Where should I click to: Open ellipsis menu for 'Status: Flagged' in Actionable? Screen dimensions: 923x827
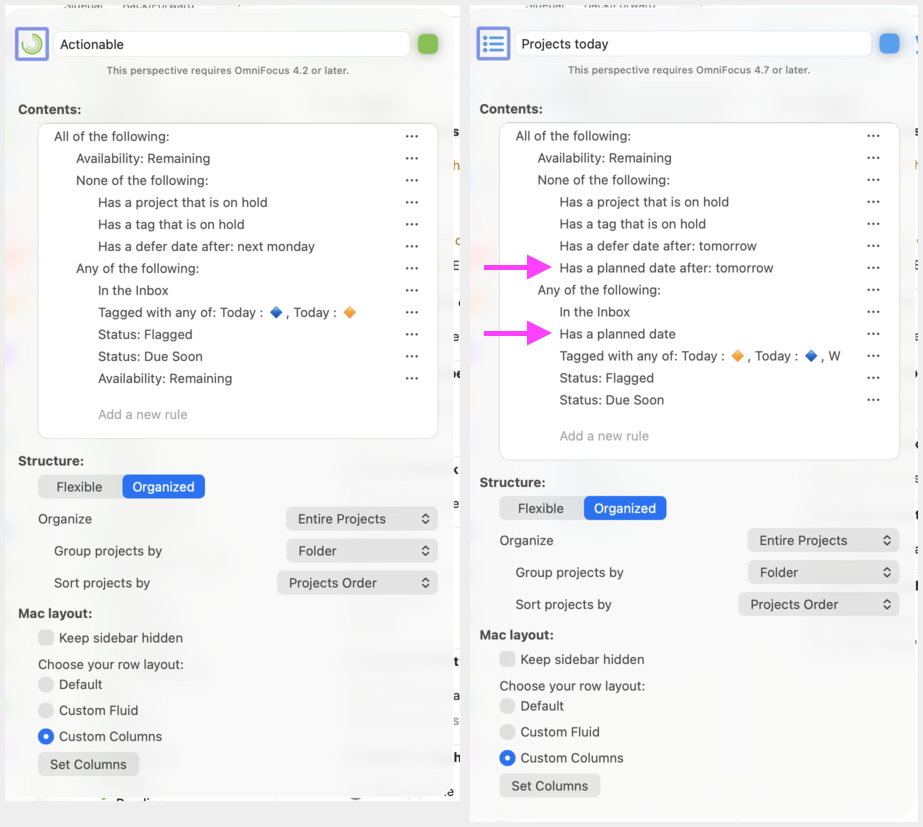point(411,335)
